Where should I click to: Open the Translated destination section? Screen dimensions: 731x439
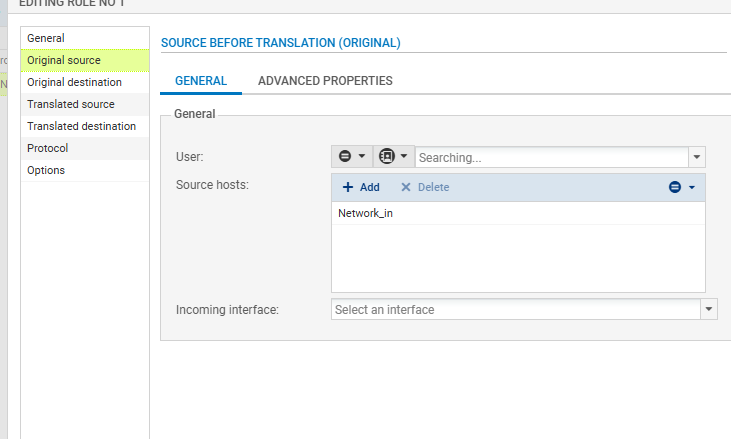(81, 126)
